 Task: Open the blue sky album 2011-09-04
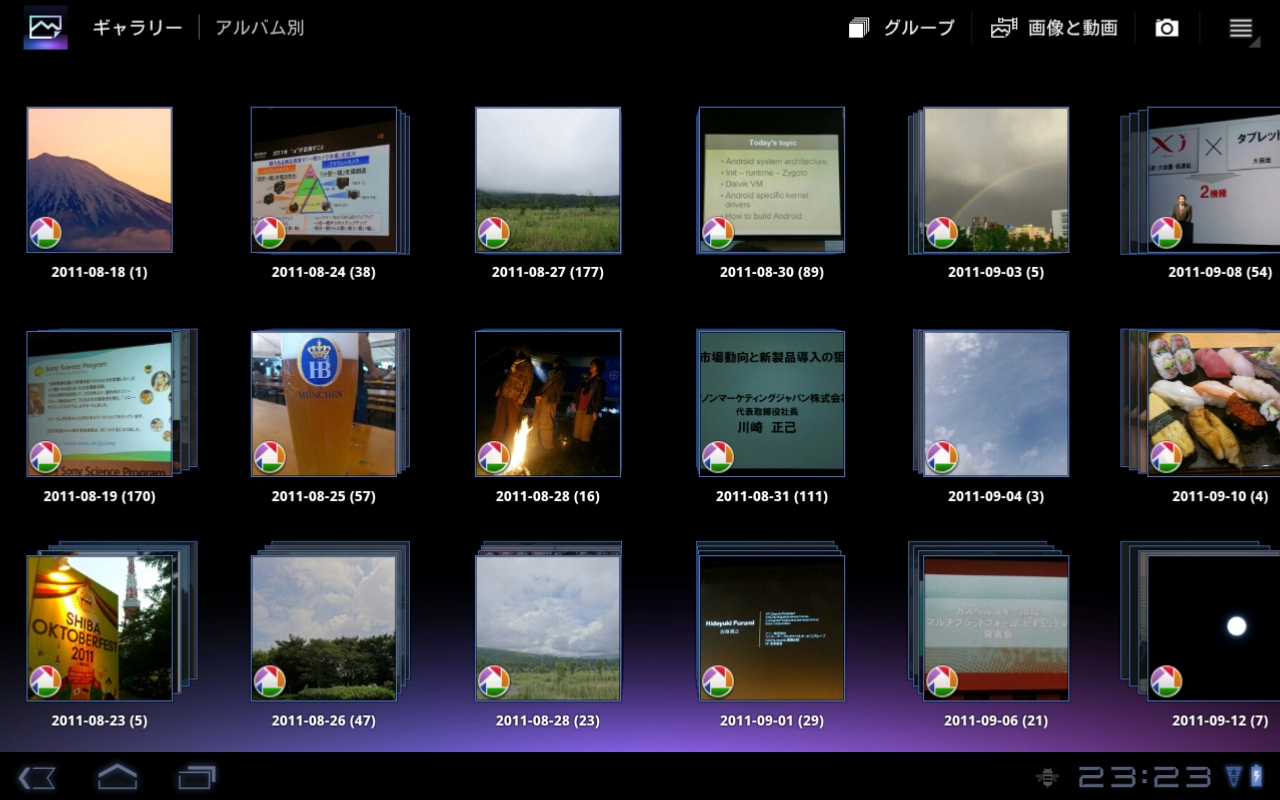pos(996,404)
